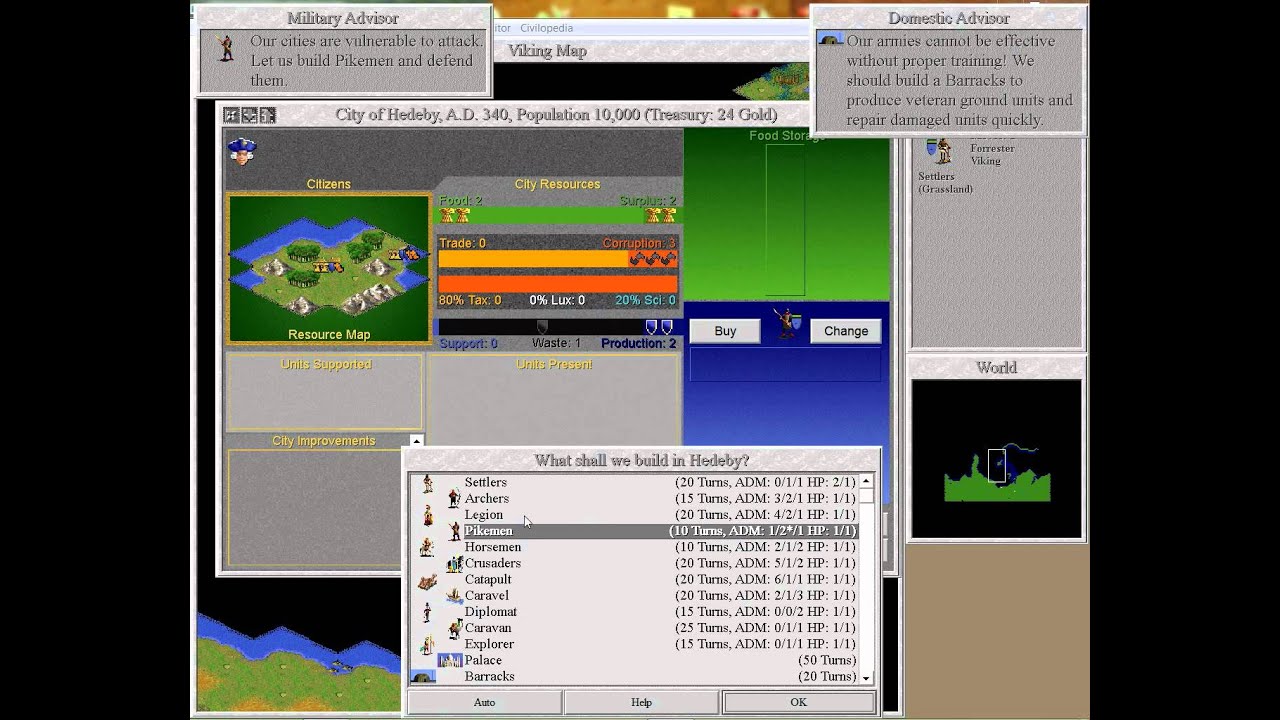Click the Settlers unit icon in status panel
The height and width of the screenshot is (720, 1280).
point(938,150)
